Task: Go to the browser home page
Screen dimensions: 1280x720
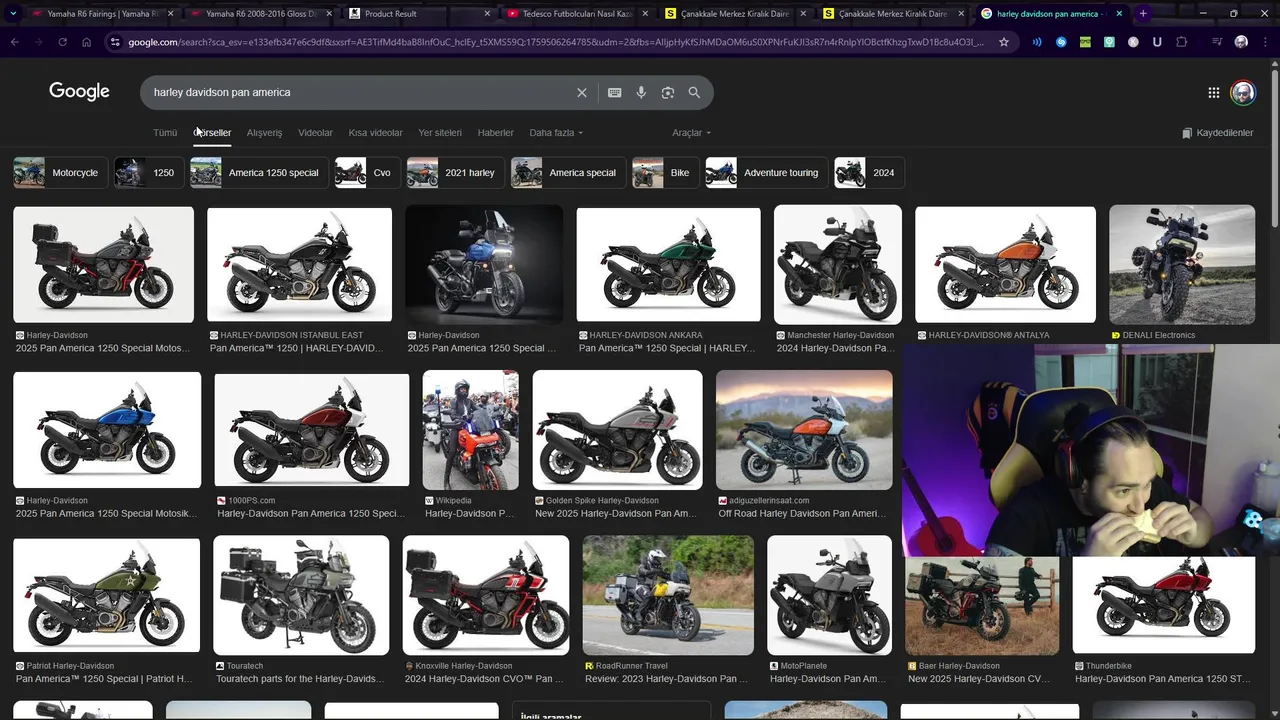Action: pyautogui.click(x=86, y=42)
